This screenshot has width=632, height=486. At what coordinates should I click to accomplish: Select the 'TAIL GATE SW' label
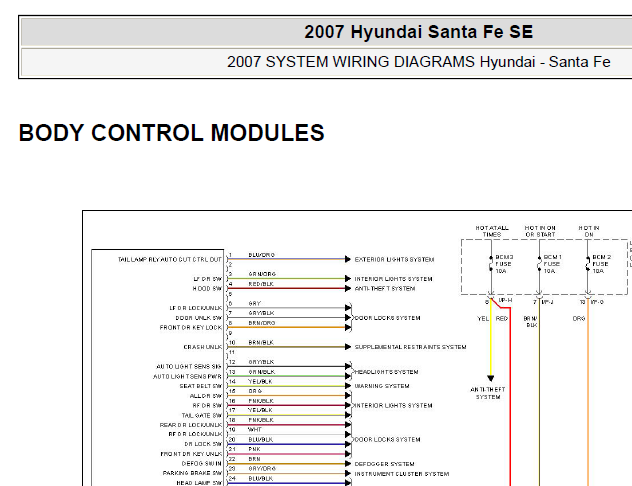202,415
